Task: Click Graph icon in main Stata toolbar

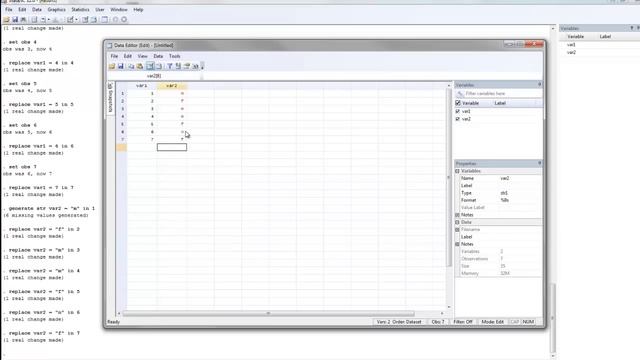Action: pyautogui.click(x=56, y=19)
